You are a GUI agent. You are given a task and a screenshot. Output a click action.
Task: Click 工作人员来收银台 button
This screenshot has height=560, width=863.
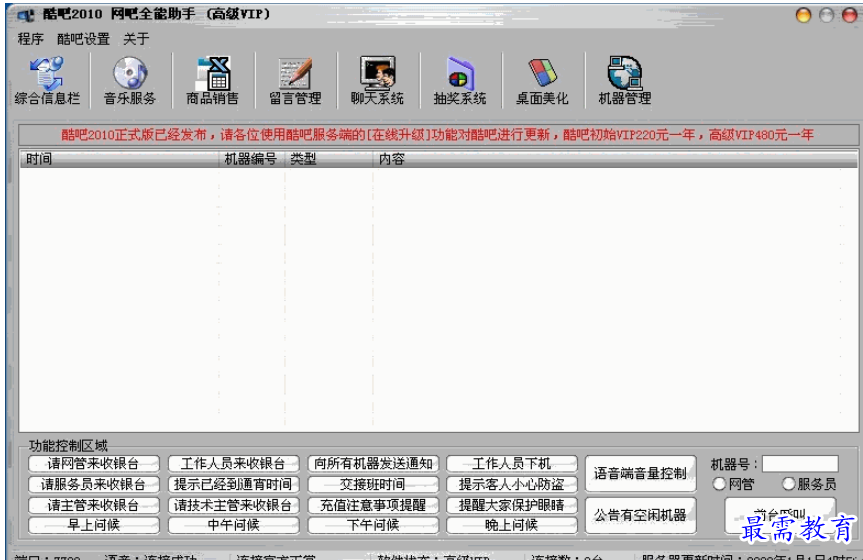tap(233, 464)
